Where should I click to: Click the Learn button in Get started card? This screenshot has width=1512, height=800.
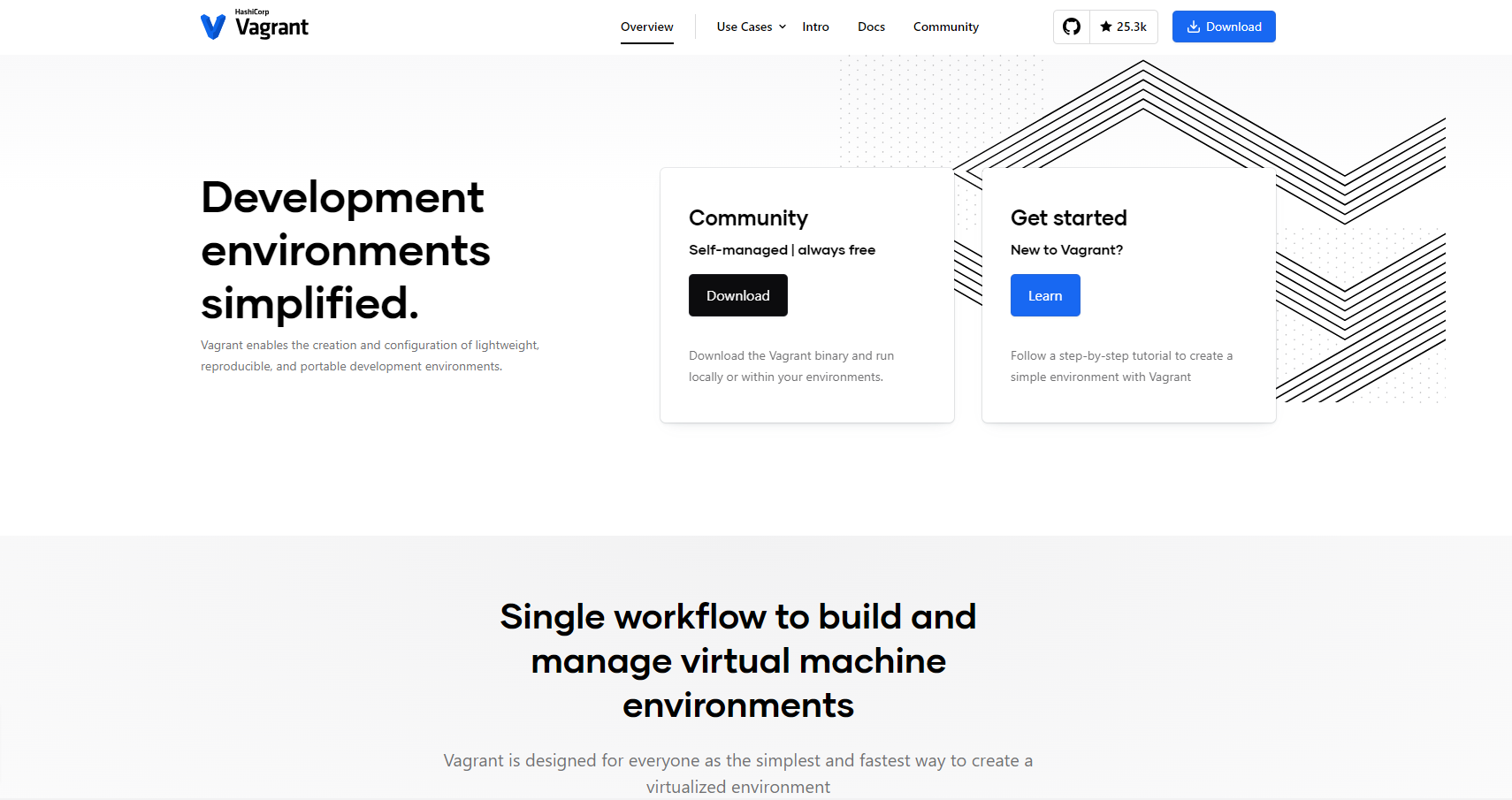1045,295
